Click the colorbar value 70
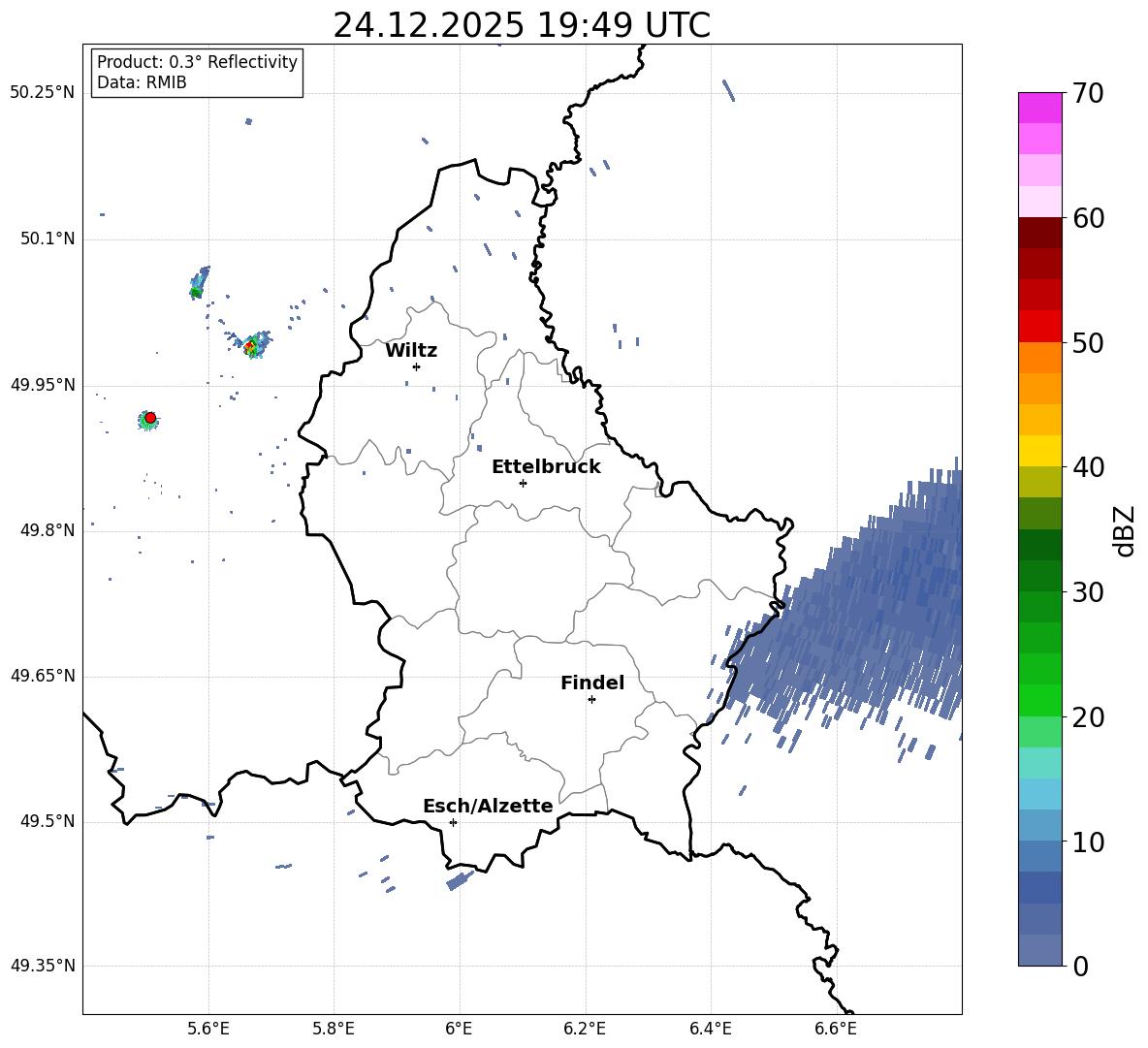 (1088, 94)
